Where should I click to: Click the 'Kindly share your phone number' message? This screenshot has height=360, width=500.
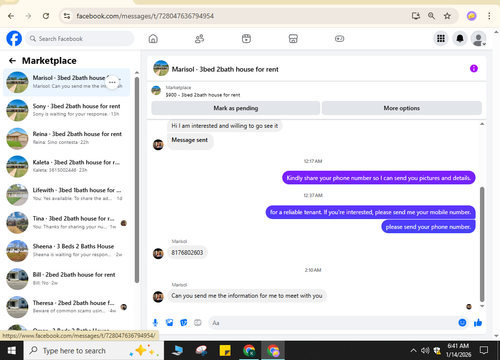[x=379, y=178]
